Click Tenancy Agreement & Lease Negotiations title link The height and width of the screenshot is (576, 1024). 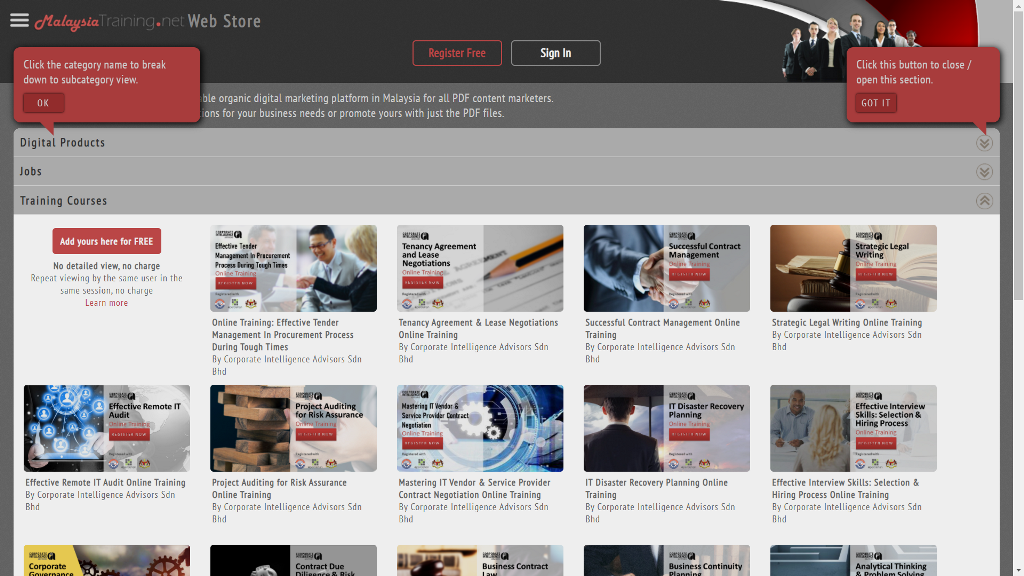coord(479,328)
